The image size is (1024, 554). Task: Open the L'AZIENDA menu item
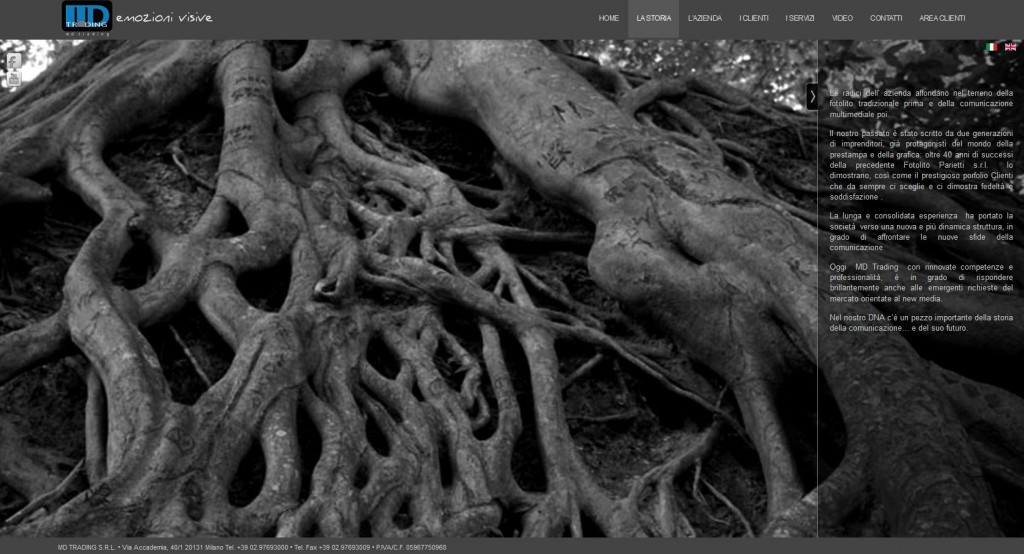tap(705, 19)
